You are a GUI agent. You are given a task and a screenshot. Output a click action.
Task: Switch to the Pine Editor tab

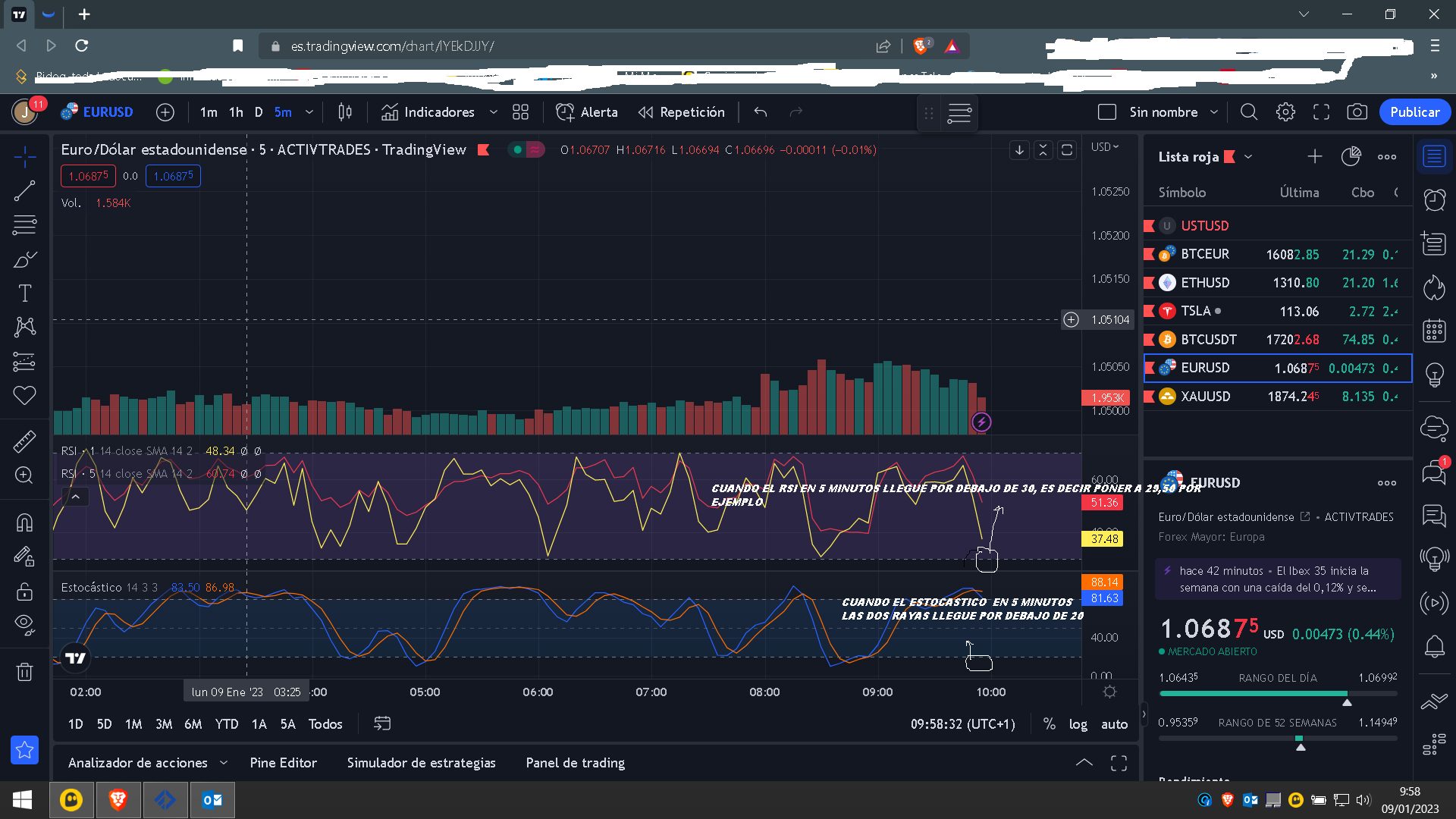pos(283,762)
